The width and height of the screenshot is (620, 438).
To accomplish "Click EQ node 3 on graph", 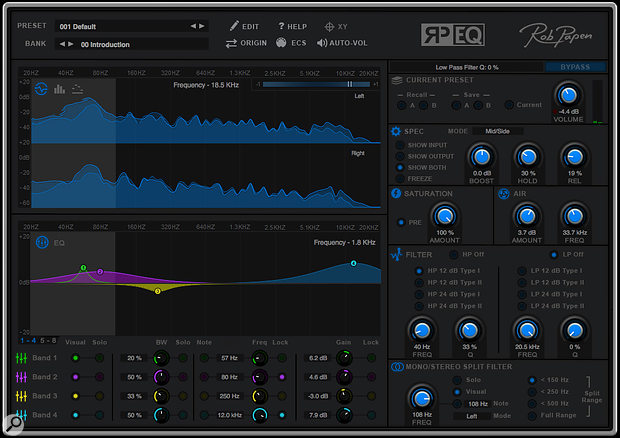I will pos(158,291).
